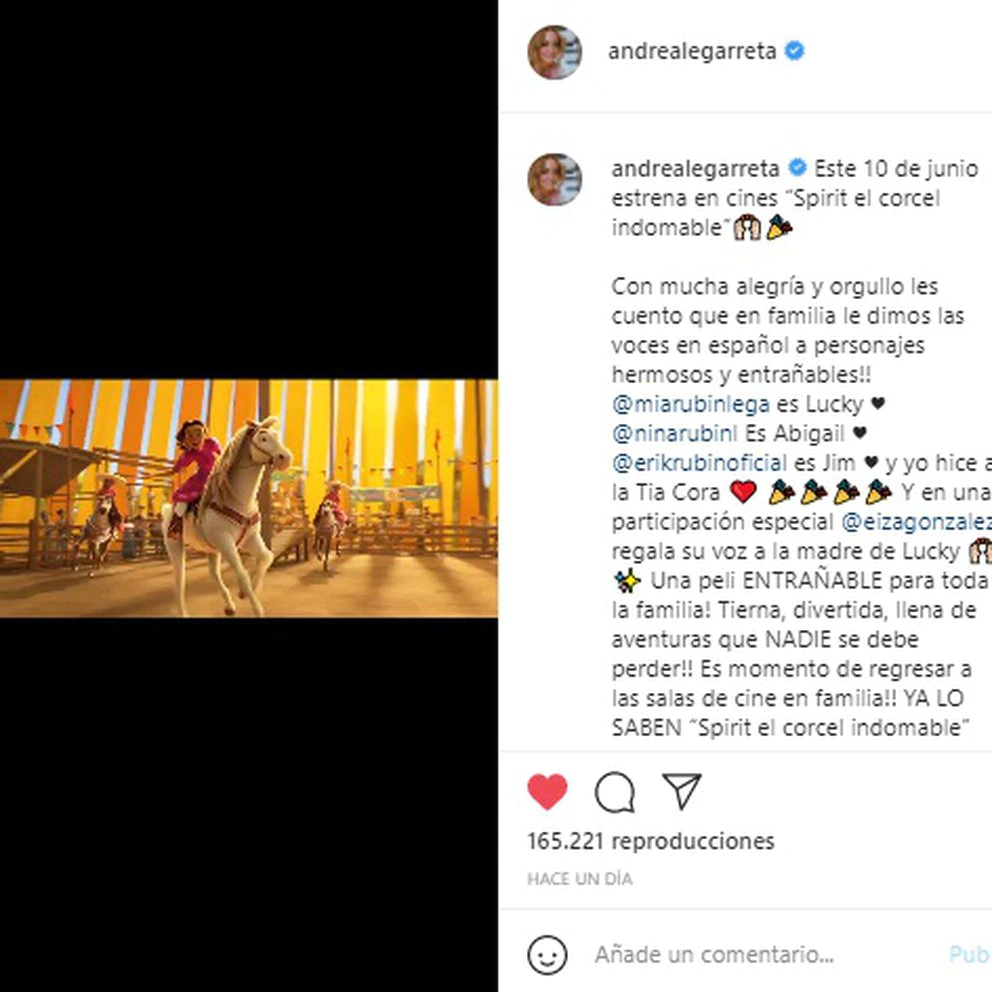View the 165.221 reproducciones count
The image size is (992, 992).
[x=651, y=841]
